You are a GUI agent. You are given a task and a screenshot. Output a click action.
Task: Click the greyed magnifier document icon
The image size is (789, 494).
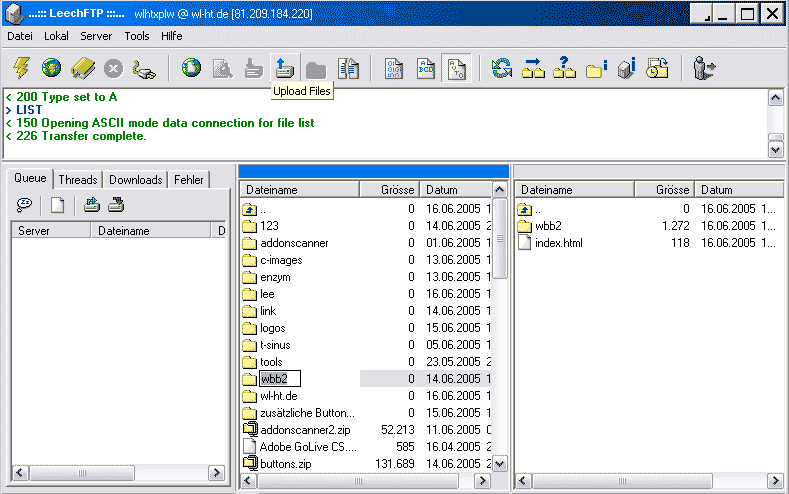tap(222, 69)
